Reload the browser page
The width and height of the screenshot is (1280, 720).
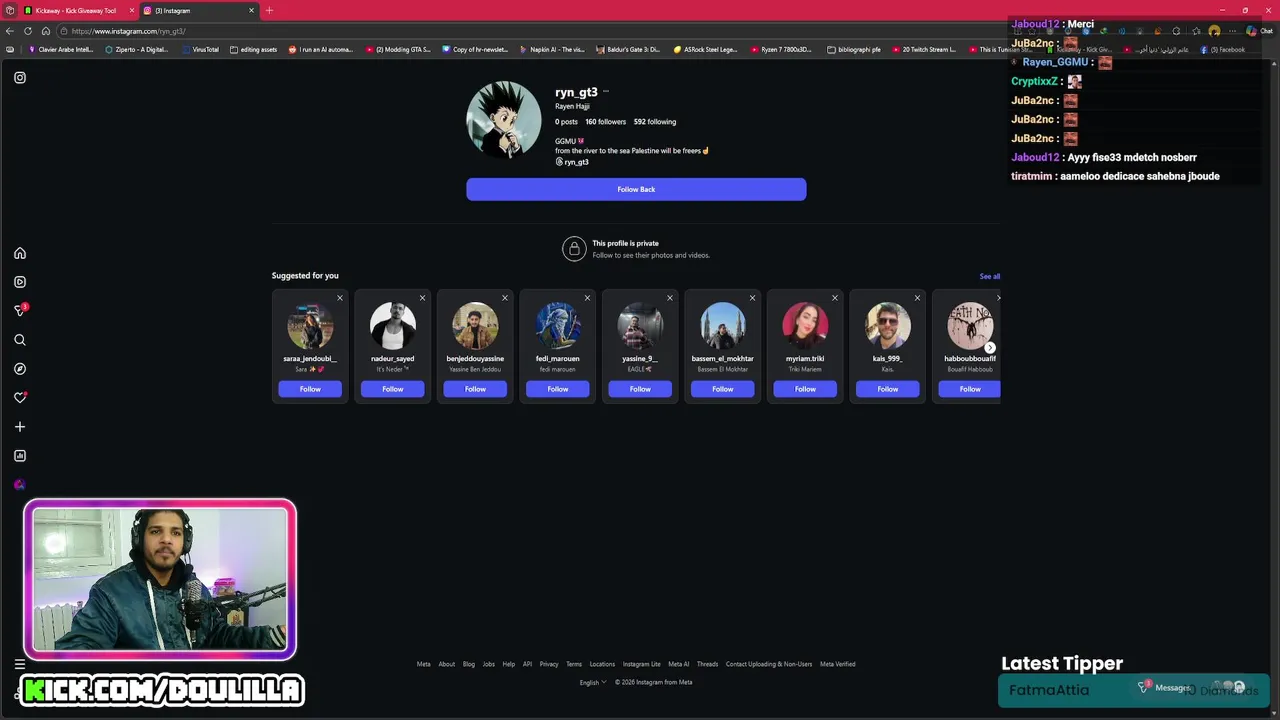[28, 31]
